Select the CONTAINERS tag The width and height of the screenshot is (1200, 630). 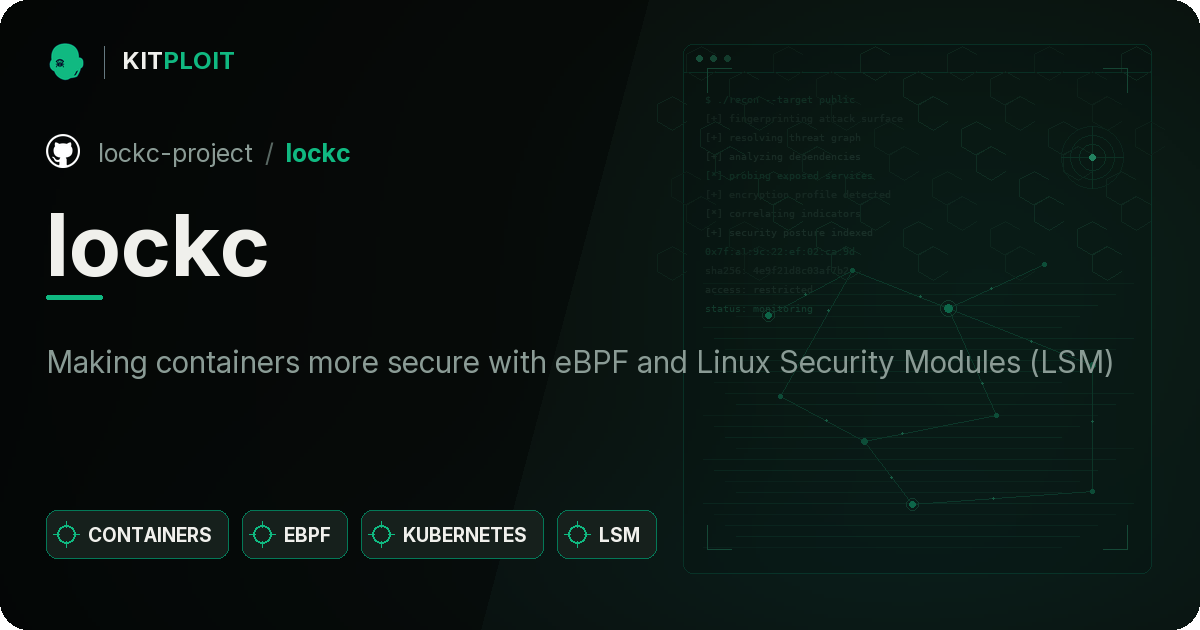click(137, 535)
